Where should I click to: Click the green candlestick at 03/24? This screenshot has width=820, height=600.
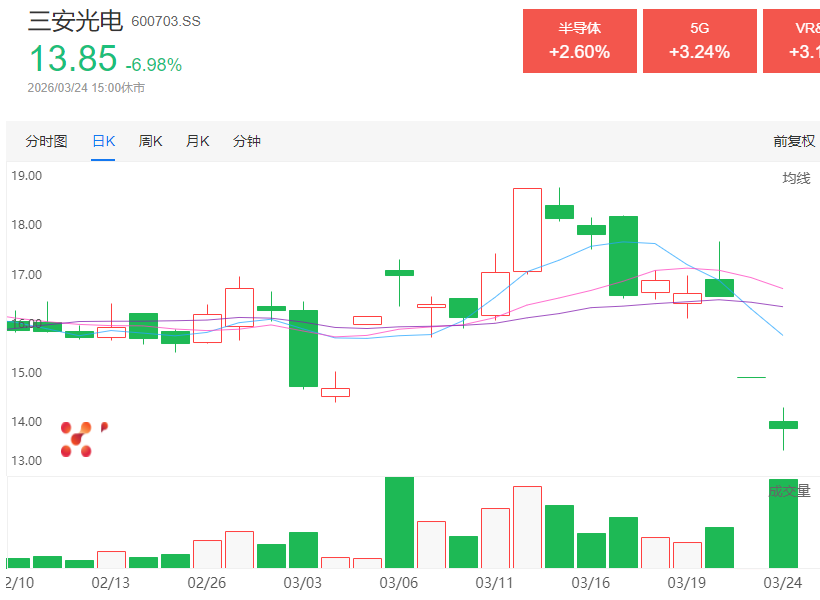(x=783, y=424)
